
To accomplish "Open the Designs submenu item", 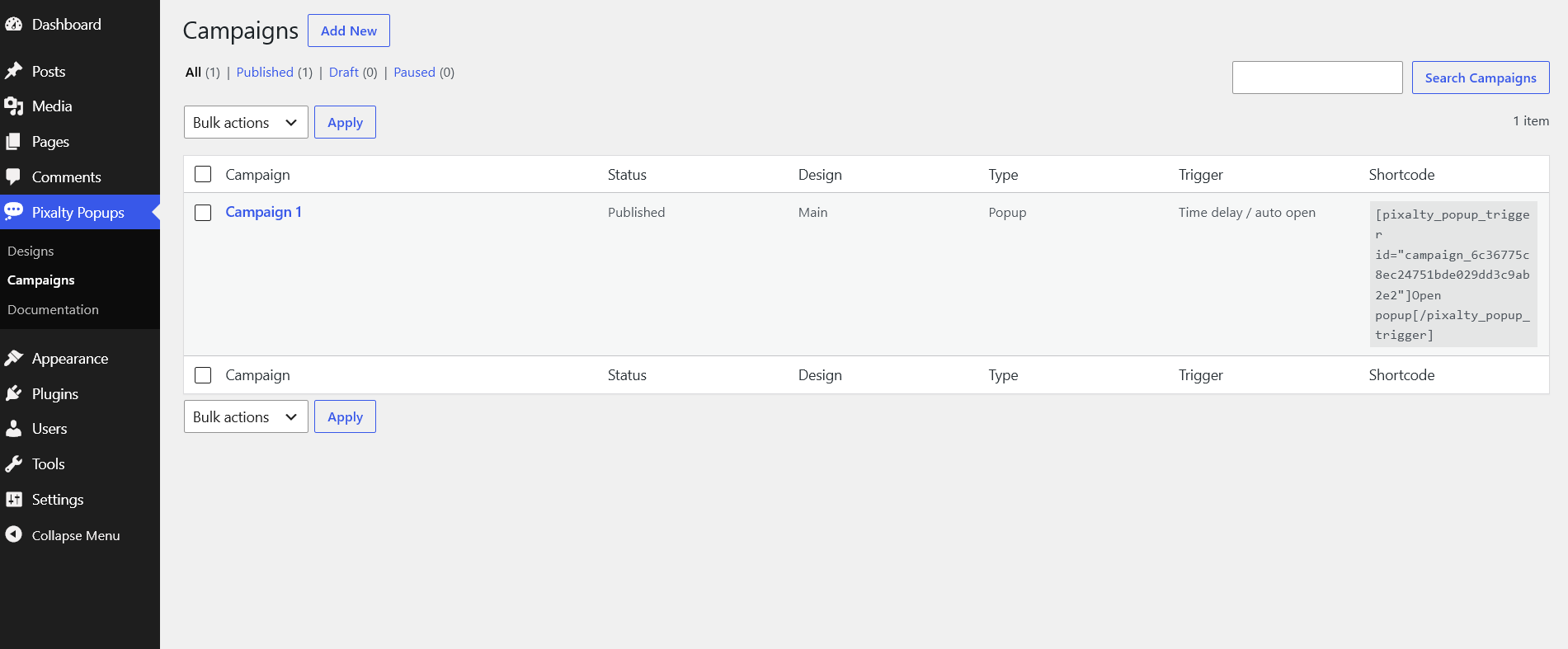I will click(31, 251).
